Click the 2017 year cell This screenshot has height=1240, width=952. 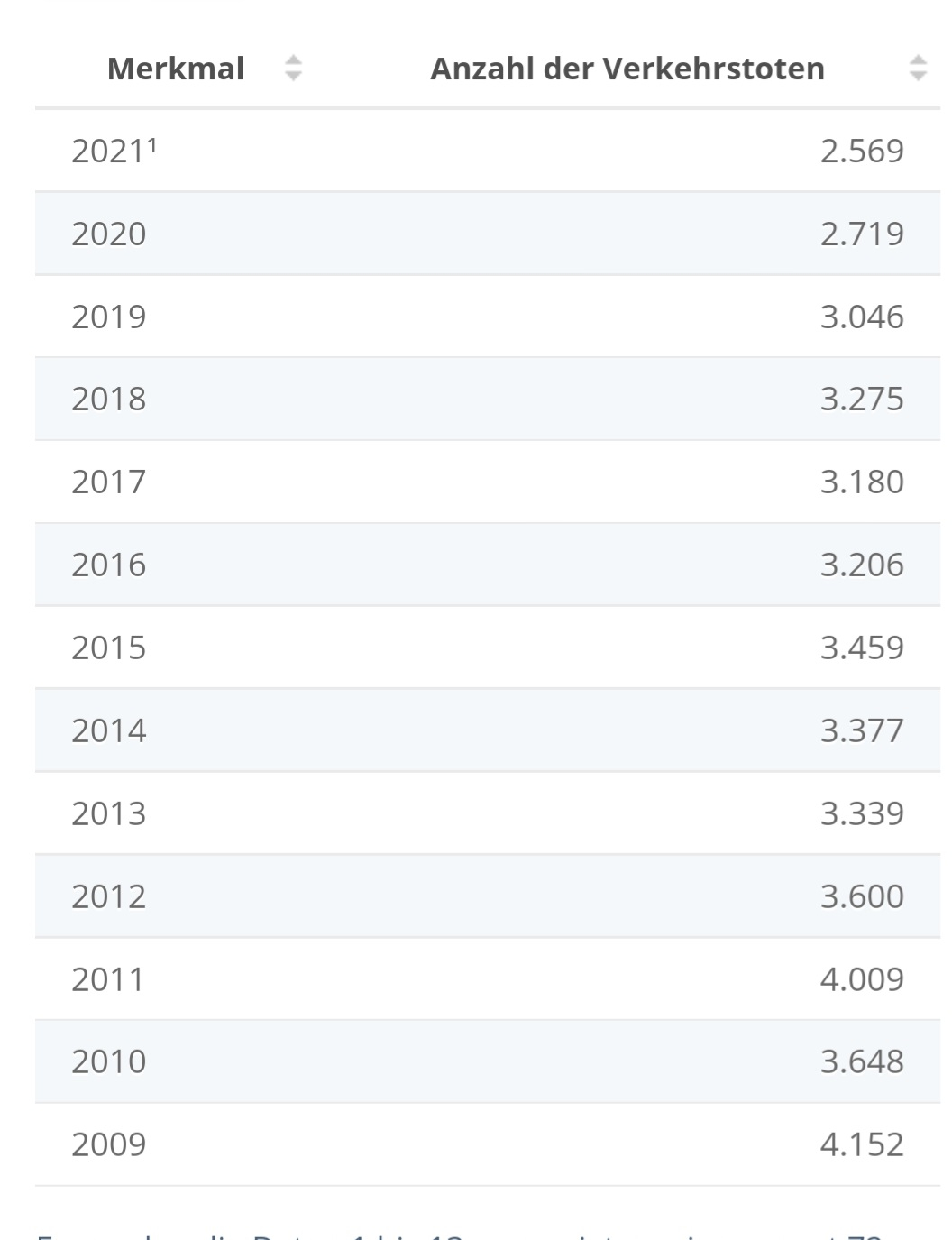109,482
